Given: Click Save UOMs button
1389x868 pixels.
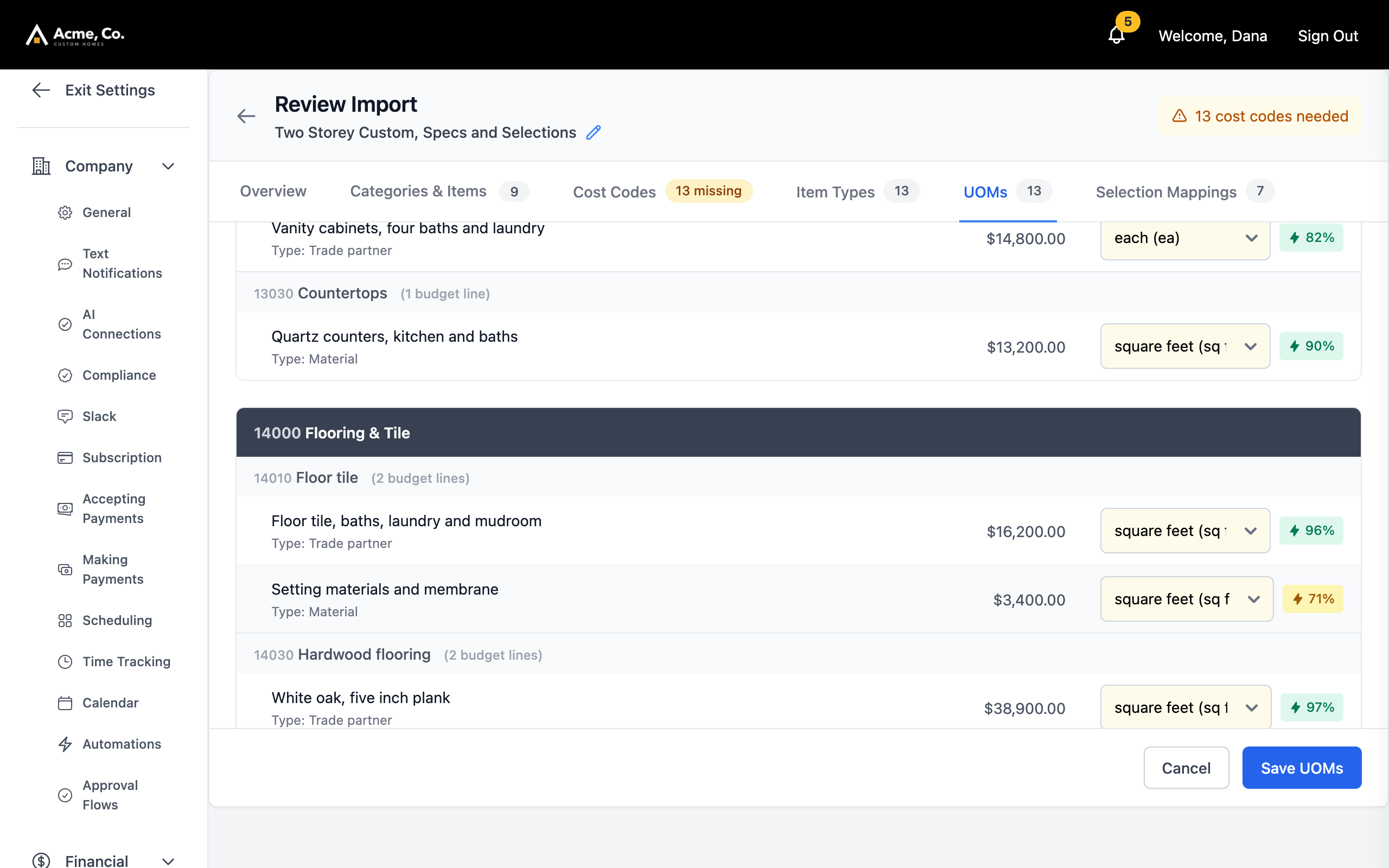Looking at the screenshot, I should click(1302, 768).
